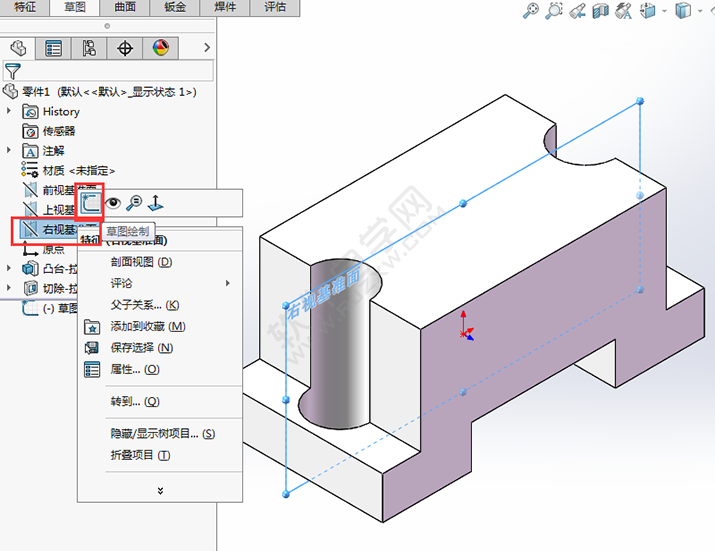Choose 折叠项目 (T) menu entry
Image resolution: width=715 pixels, height=551 pixels.
(160, 455)
